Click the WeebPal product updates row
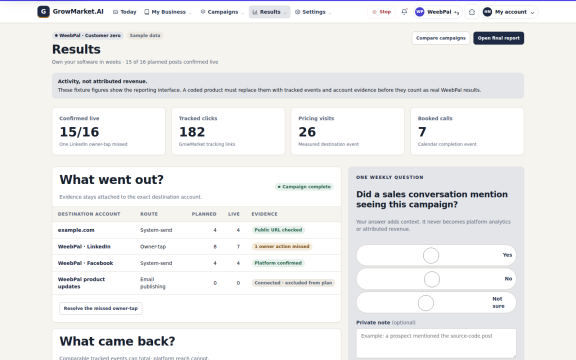The width and height of the screenshot is (576, 360). click(x=197, y=283)
